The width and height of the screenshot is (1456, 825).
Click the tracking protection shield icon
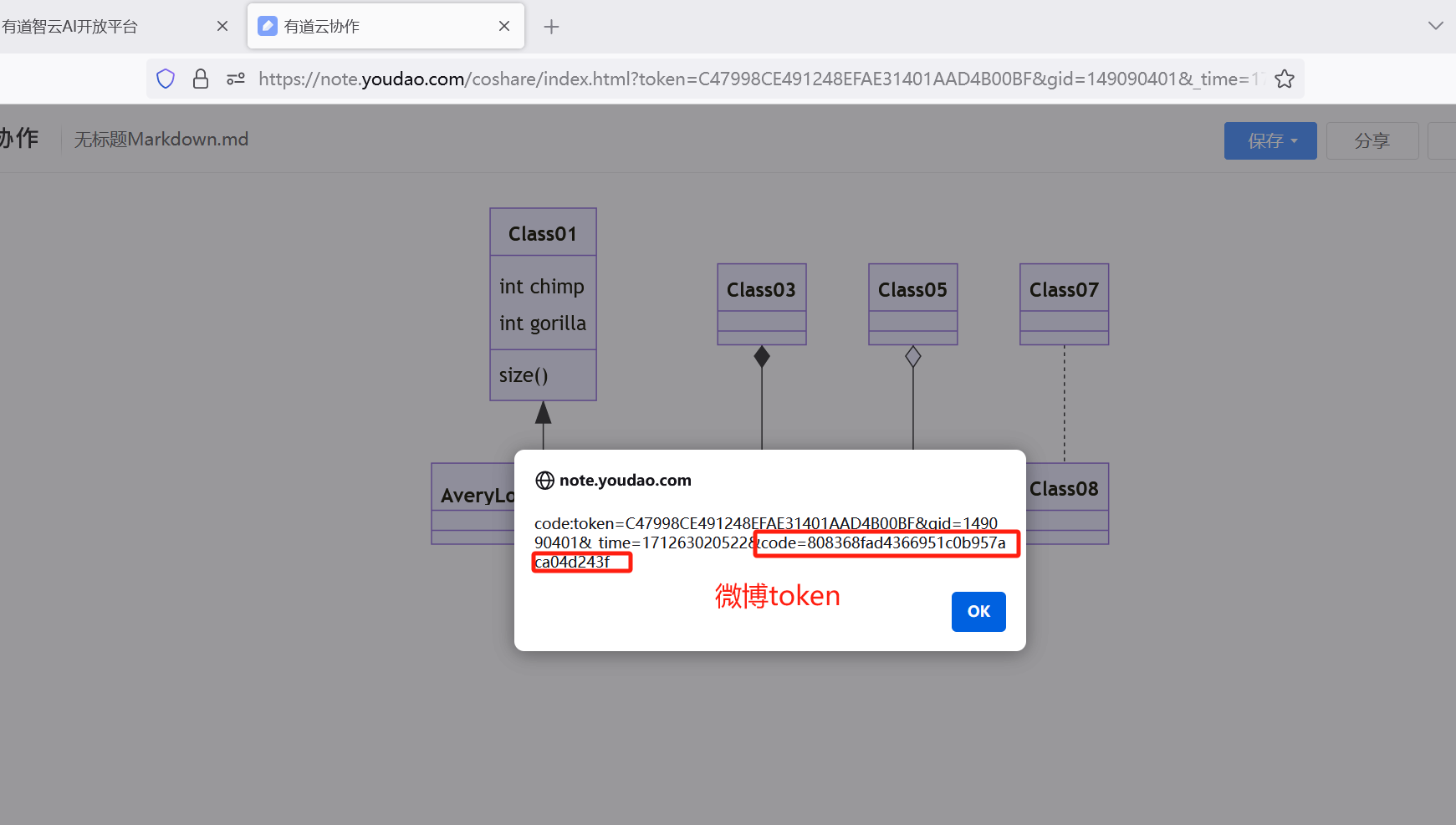pyautogui.click(x=166, y=79)
